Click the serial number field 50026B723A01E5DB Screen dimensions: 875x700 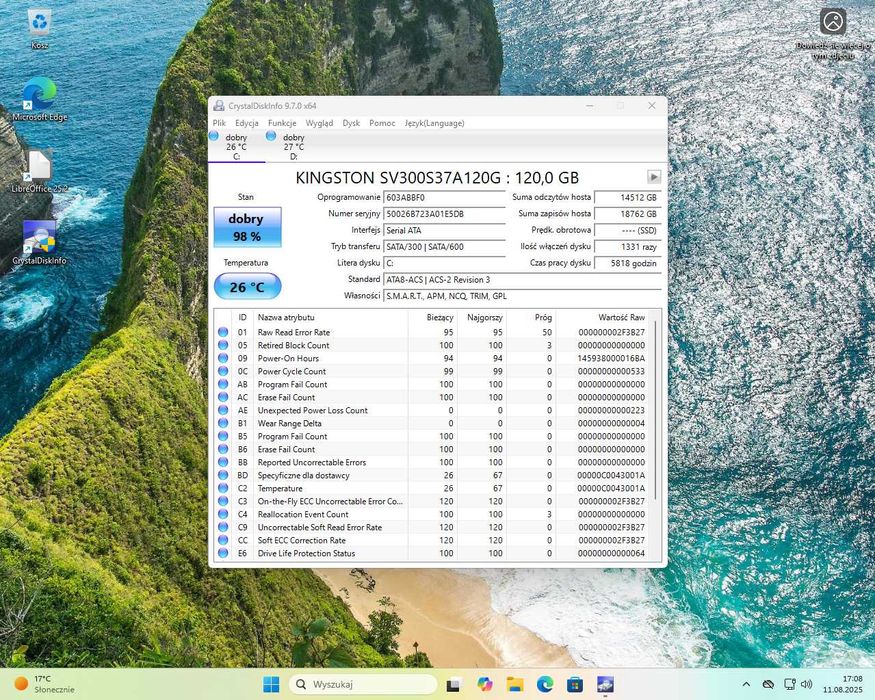[x=444, y=214]
